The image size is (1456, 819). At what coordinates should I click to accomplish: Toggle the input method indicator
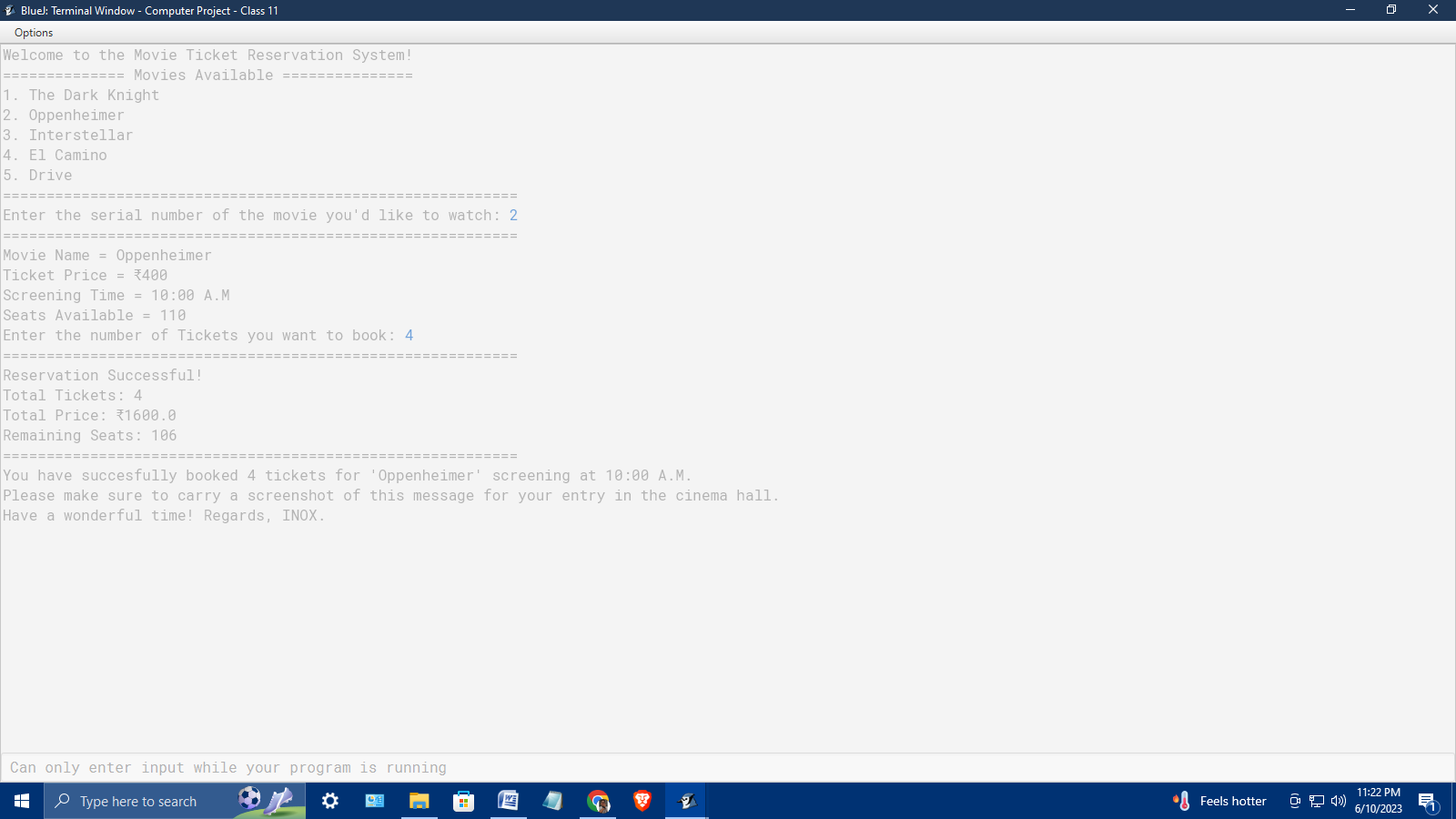click(1294, 801)
